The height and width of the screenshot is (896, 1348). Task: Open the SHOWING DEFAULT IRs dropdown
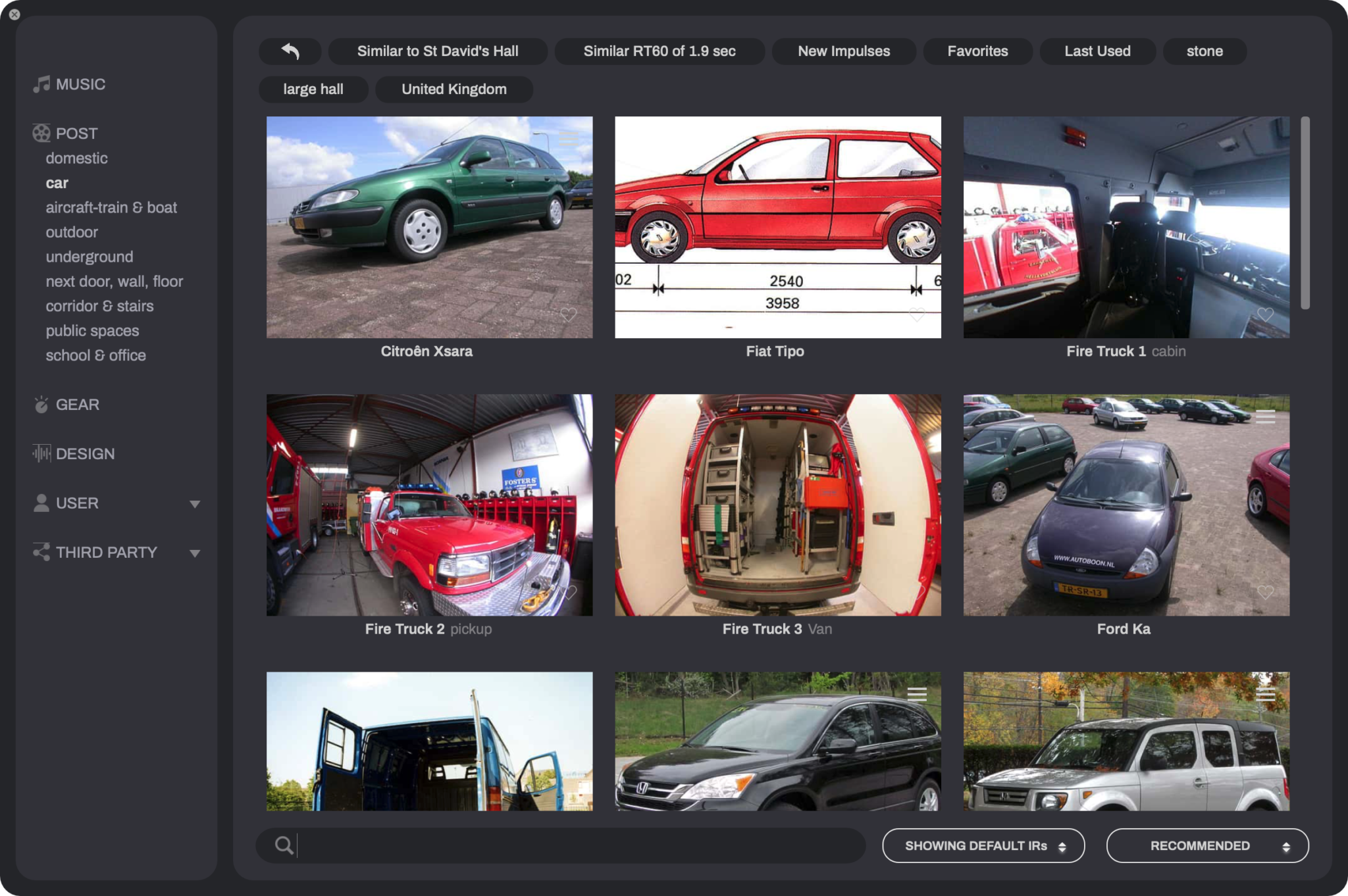click(983, 846)
